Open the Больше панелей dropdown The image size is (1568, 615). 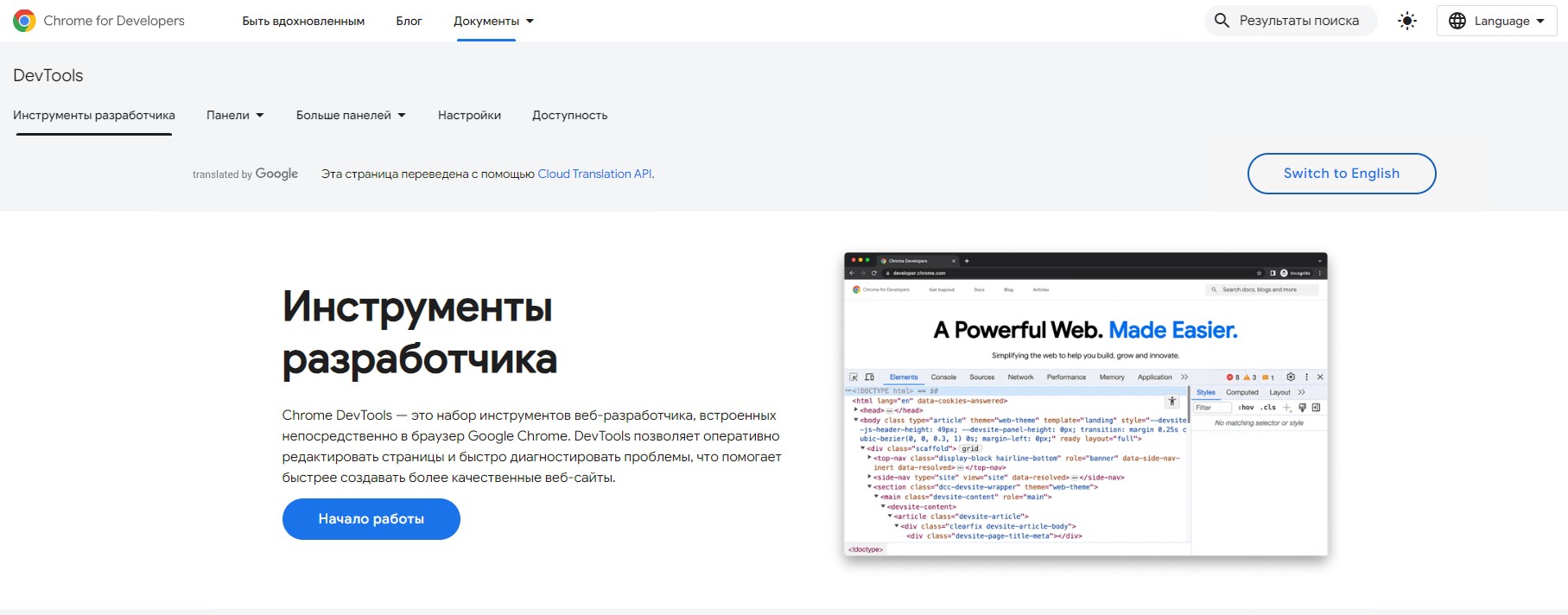tap(351, 115)
